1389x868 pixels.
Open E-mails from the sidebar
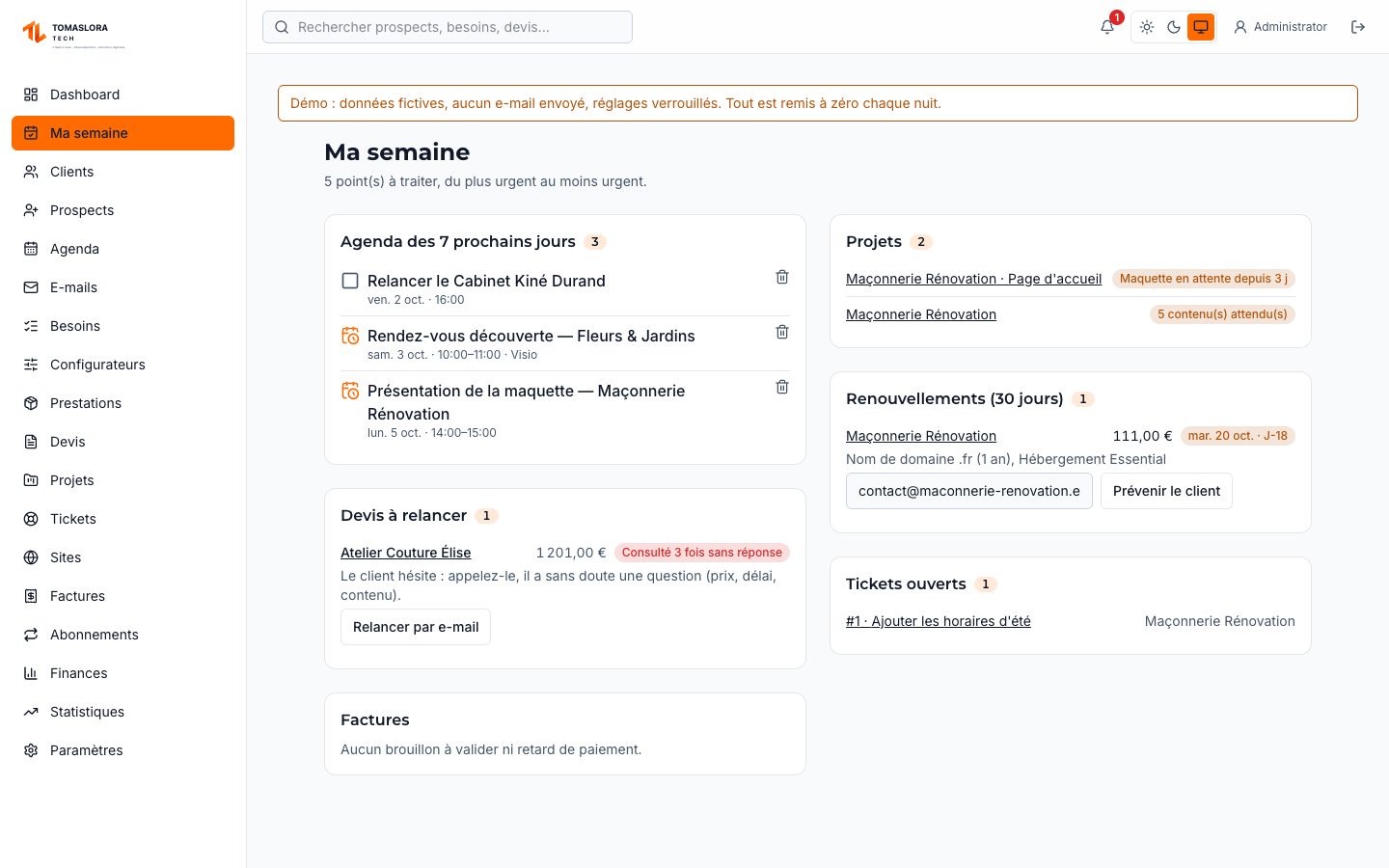123,287
